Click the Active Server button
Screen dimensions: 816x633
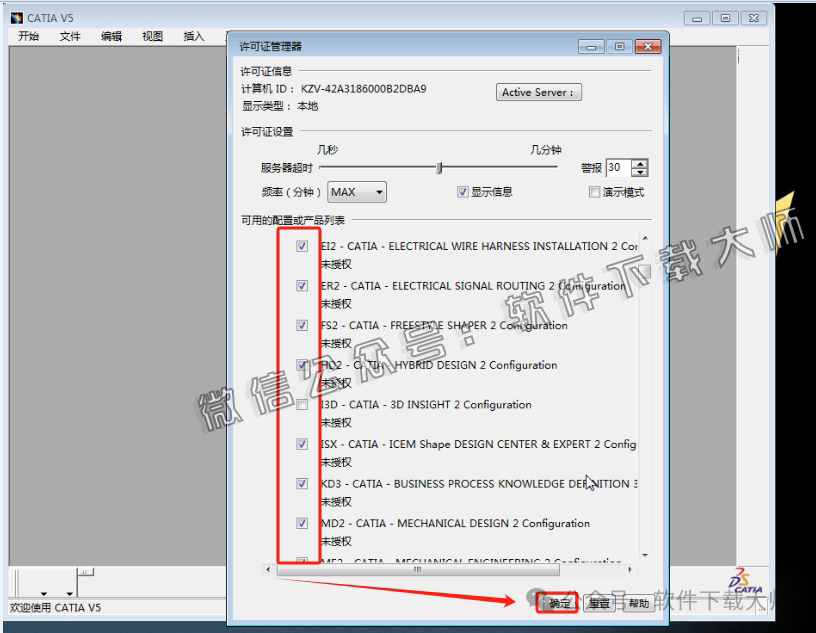538,92
